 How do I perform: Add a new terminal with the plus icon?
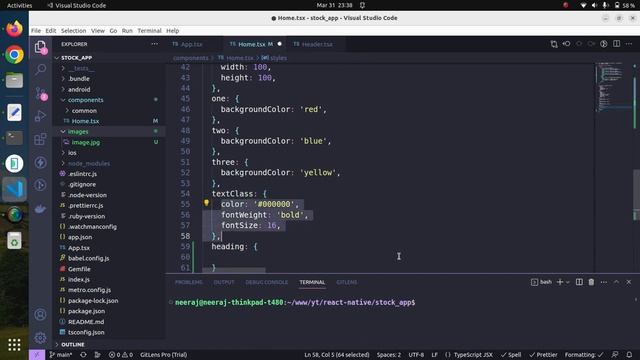click(x=560, y=282)
